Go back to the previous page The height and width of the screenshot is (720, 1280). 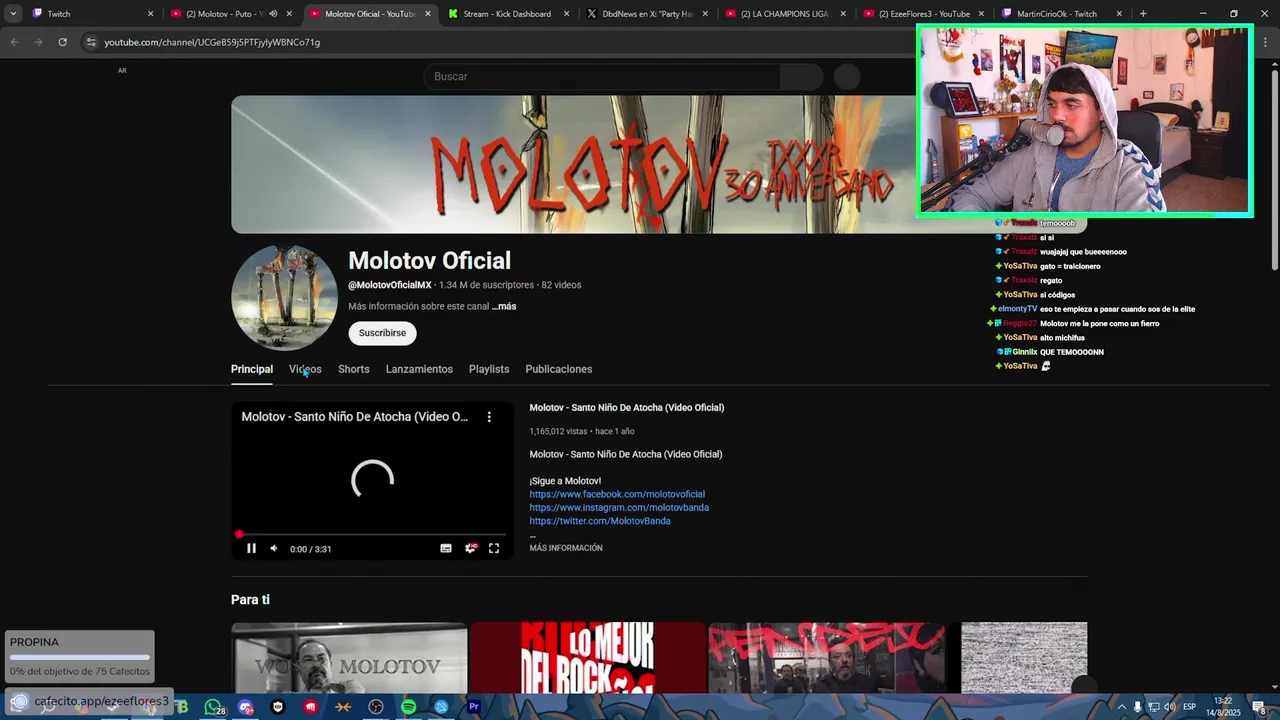click(x=14, y=42)
